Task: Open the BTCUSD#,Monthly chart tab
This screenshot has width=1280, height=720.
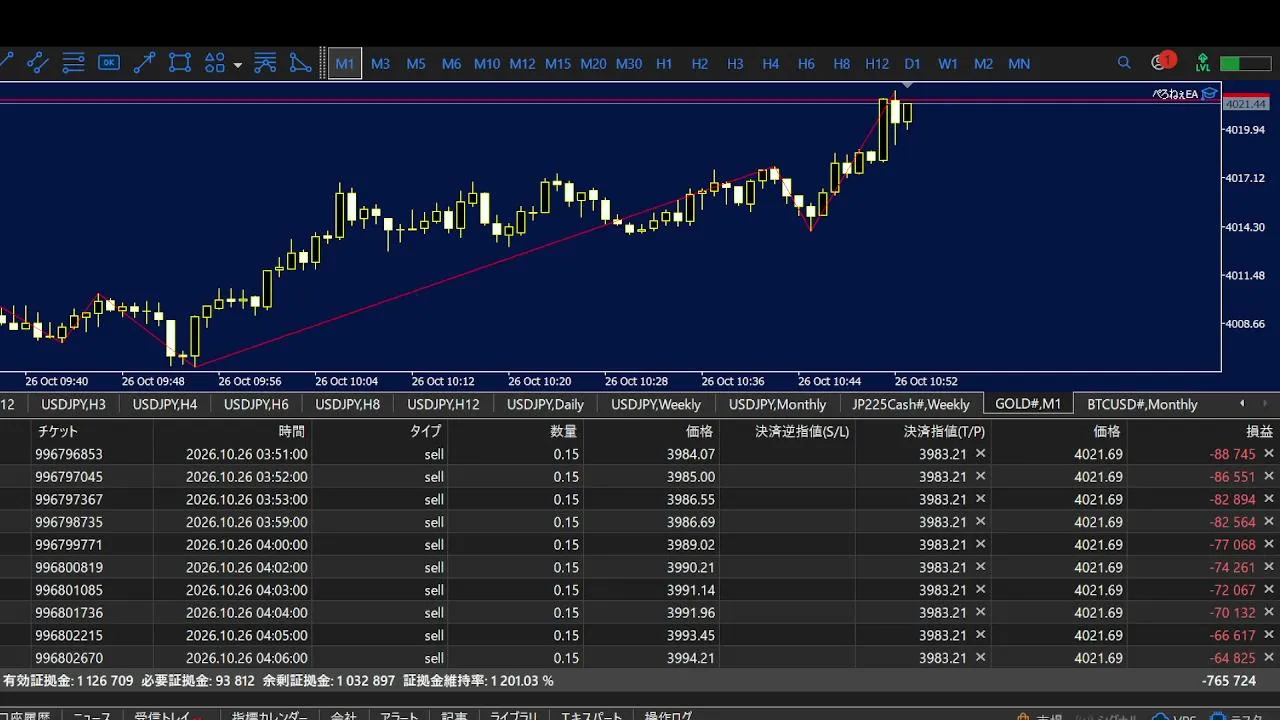Action: (x=1142, y=404)
